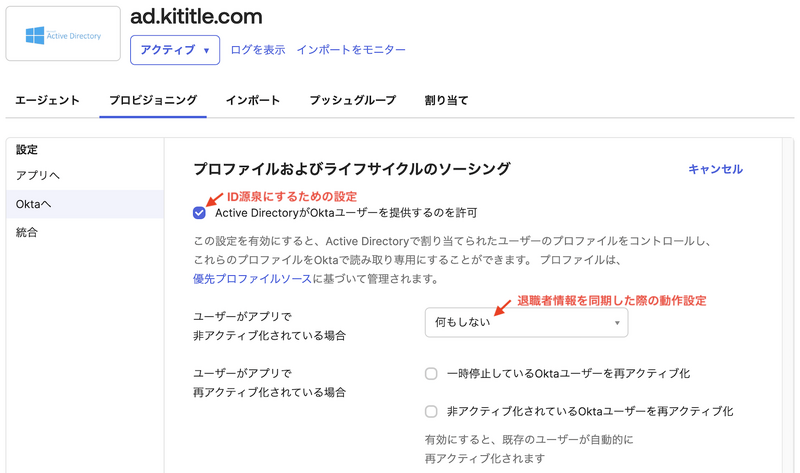Uncheck Active DirectoryがOktaユーザーを提供するのを許可

click(x=200, y=213)
